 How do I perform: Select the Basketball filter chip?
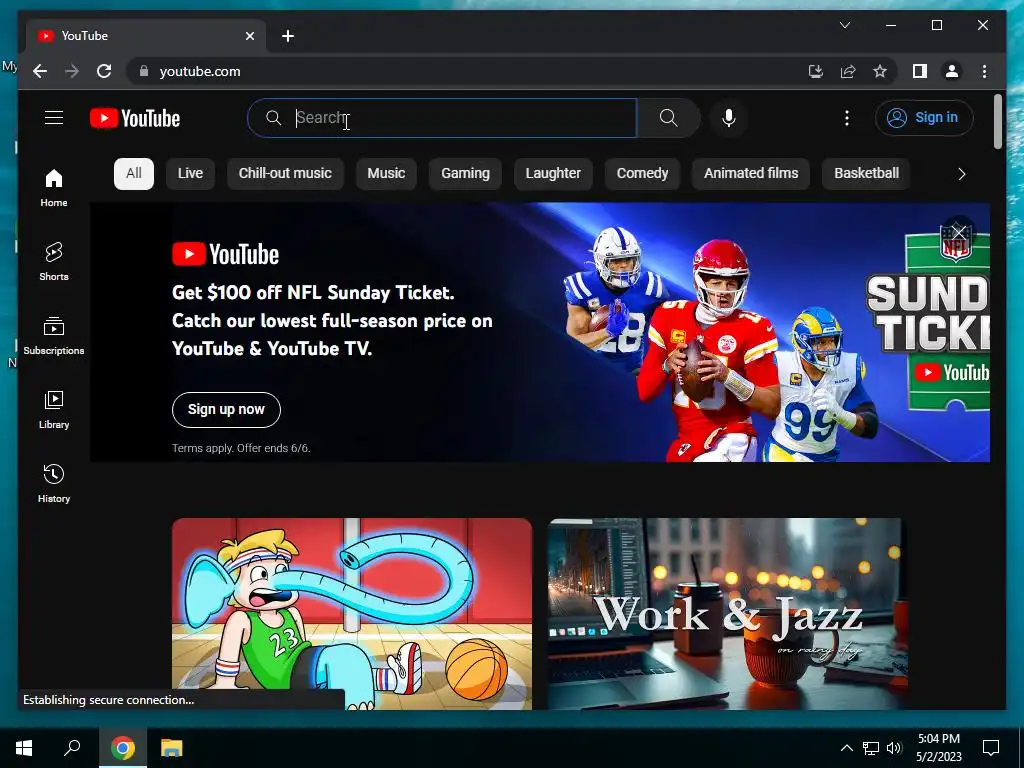click(866, 174)
